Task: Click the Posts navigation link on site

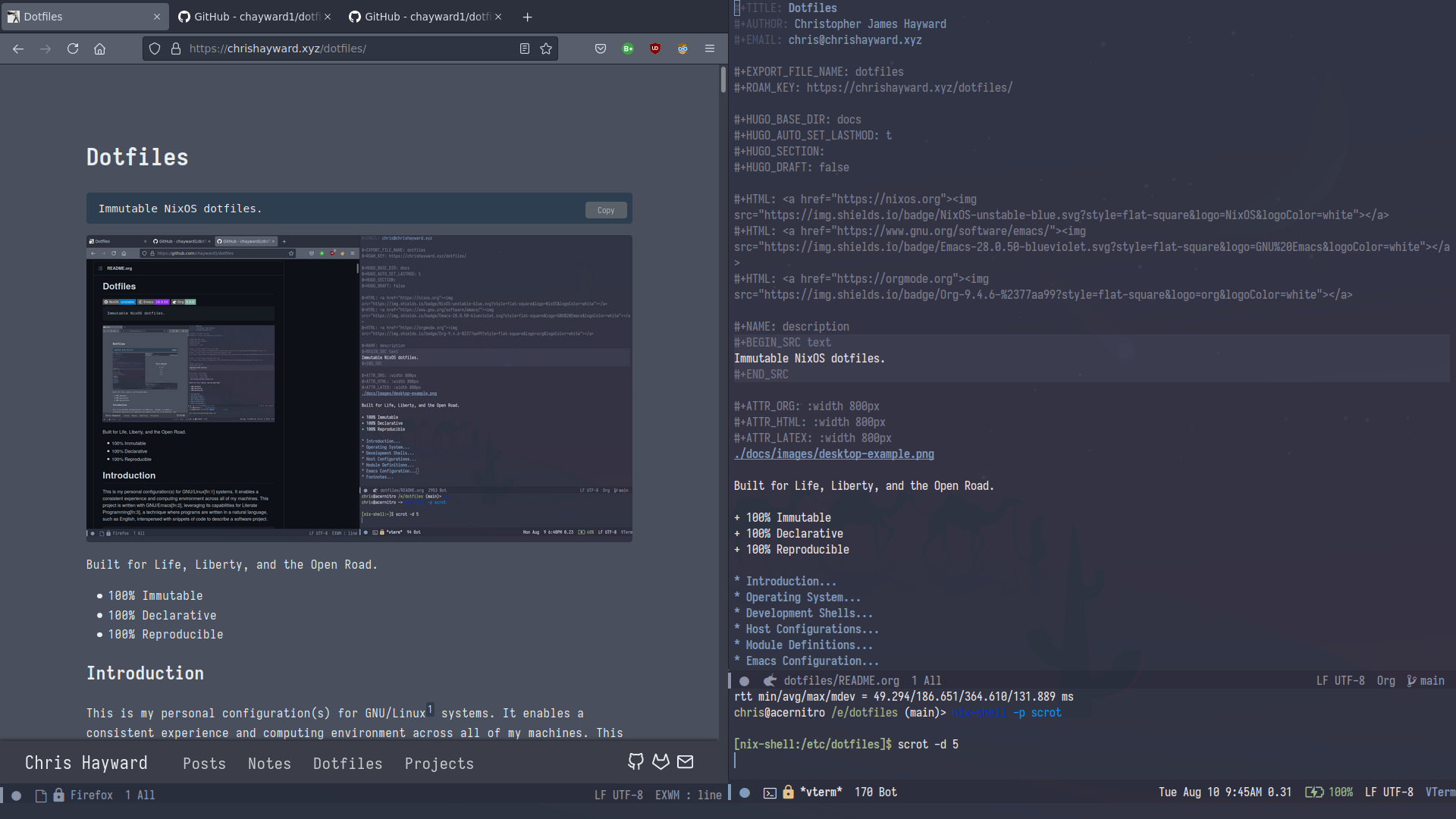Action: [x=204, y=763]
